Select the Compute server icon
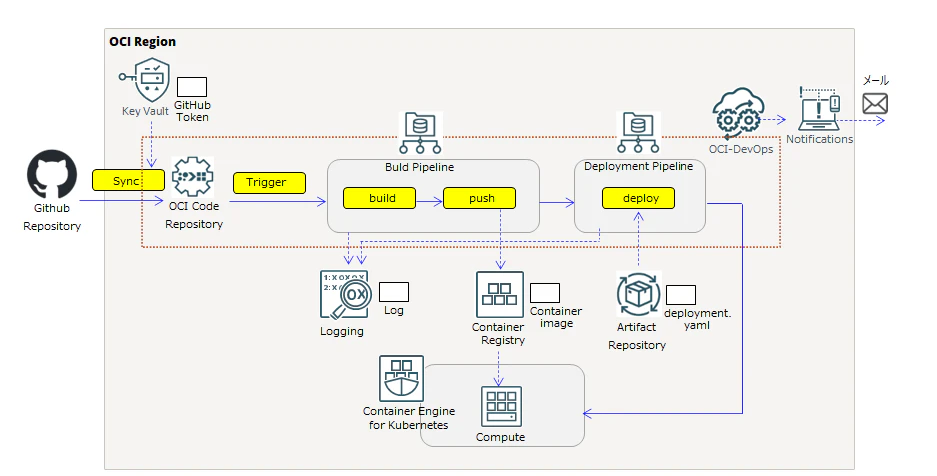This screenshot has height=476, width=937. coord(501,407)
